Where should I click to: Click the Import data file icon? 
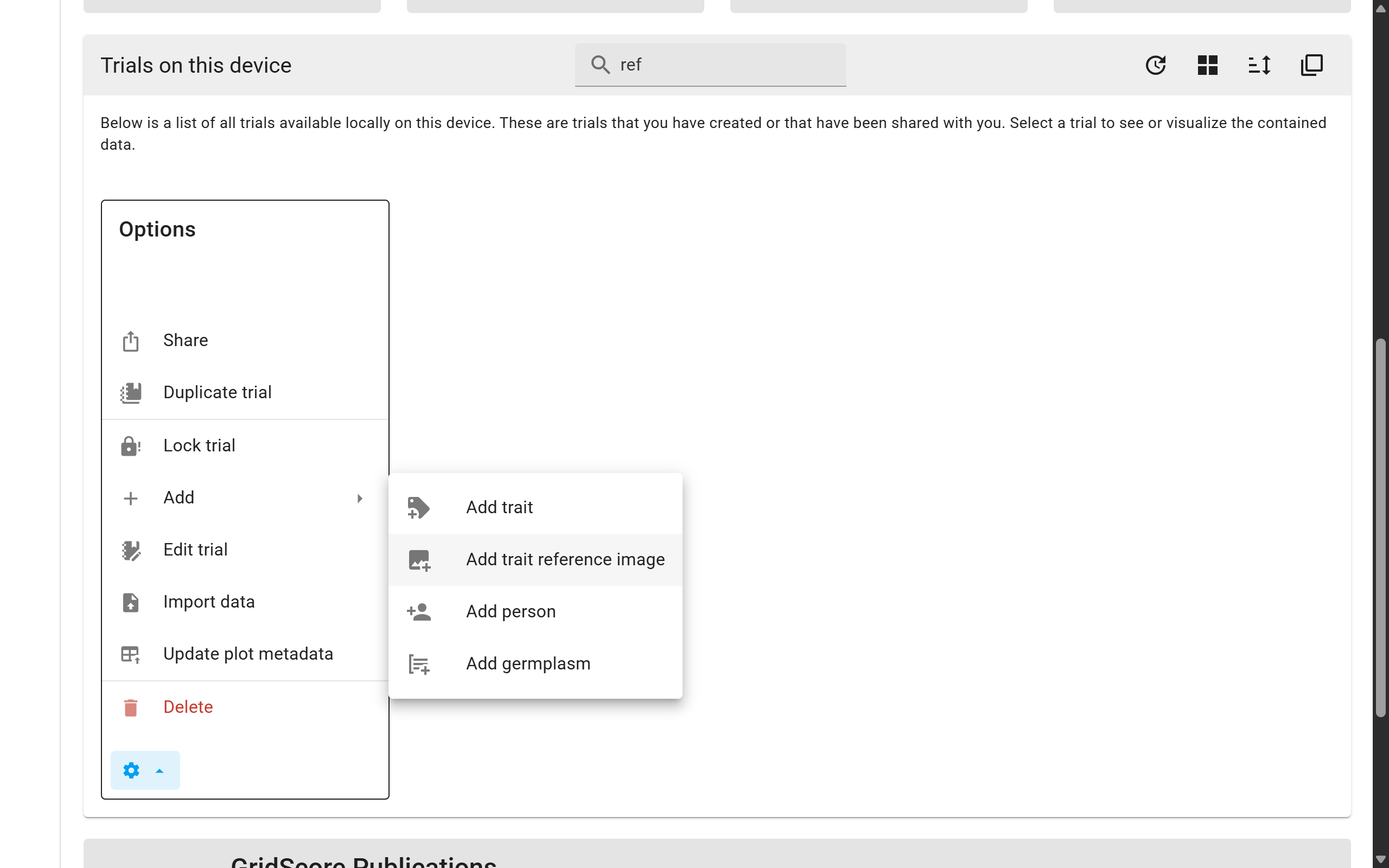click(x=131, y=602)
